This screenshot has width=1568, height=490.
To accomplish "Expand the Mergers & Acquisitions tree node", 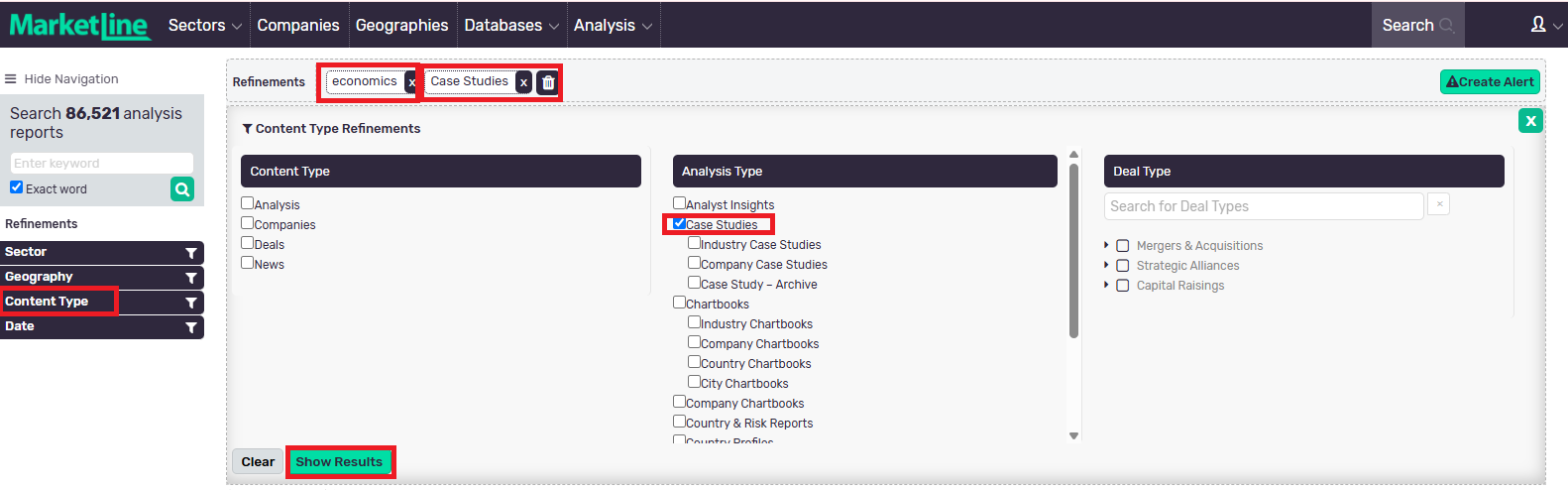I will tap(1106, 245).
